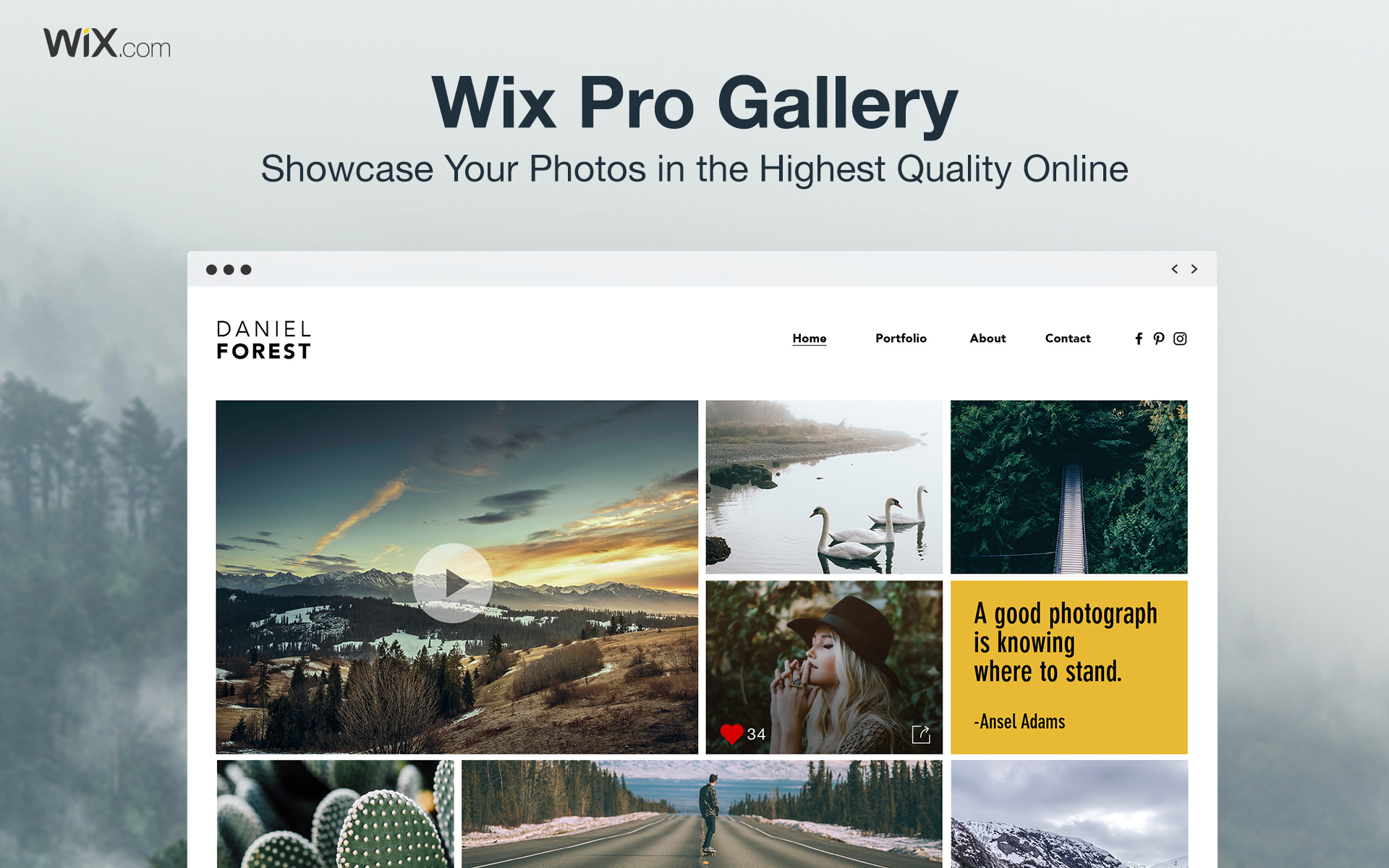Open the Portfolio menu item
Image resolution: width=1389 pixels, height=868 pixels.
point(901,338)
